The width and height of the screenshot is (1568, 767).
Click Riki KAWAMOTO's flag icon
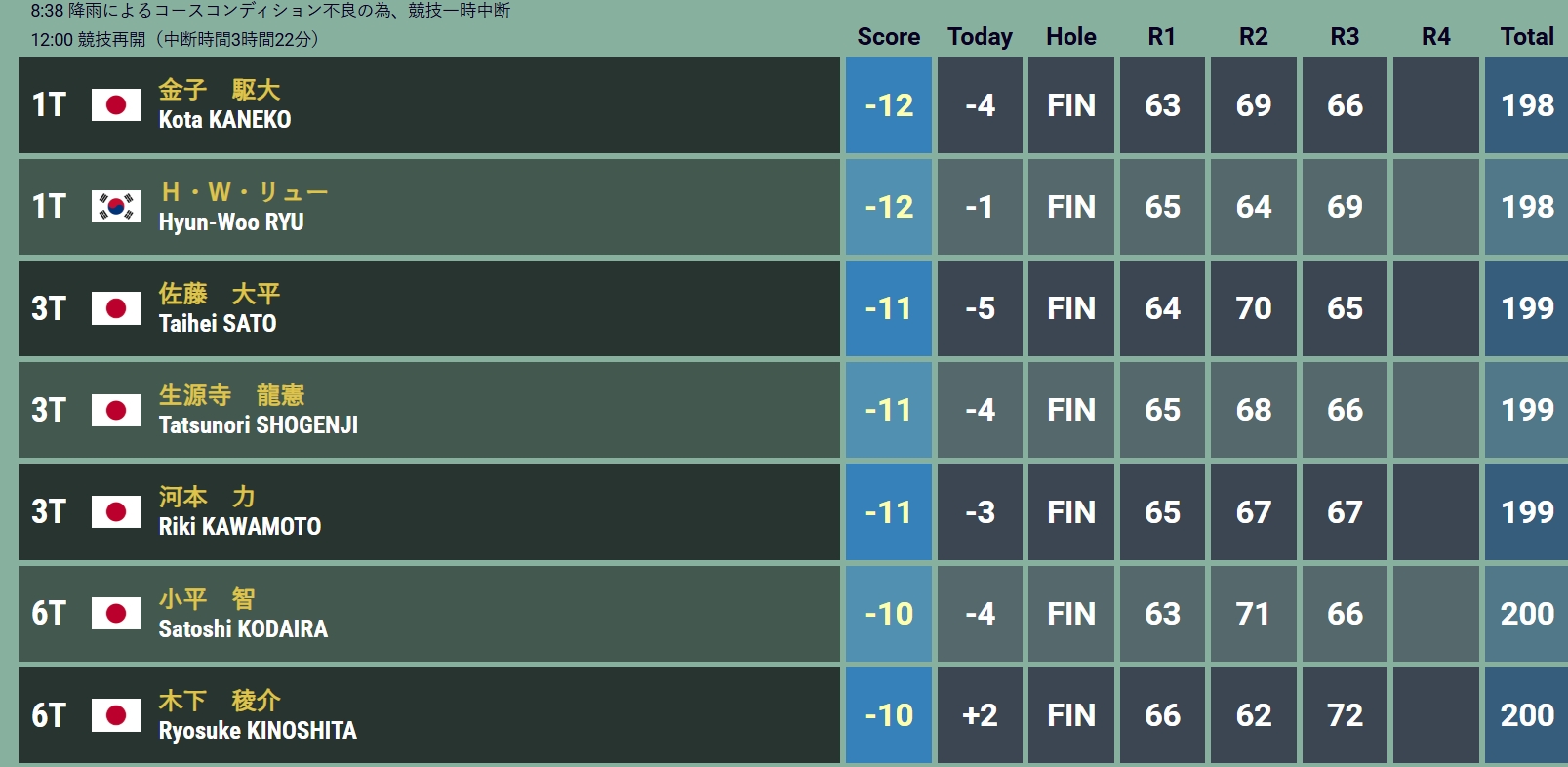pos(116,511)
